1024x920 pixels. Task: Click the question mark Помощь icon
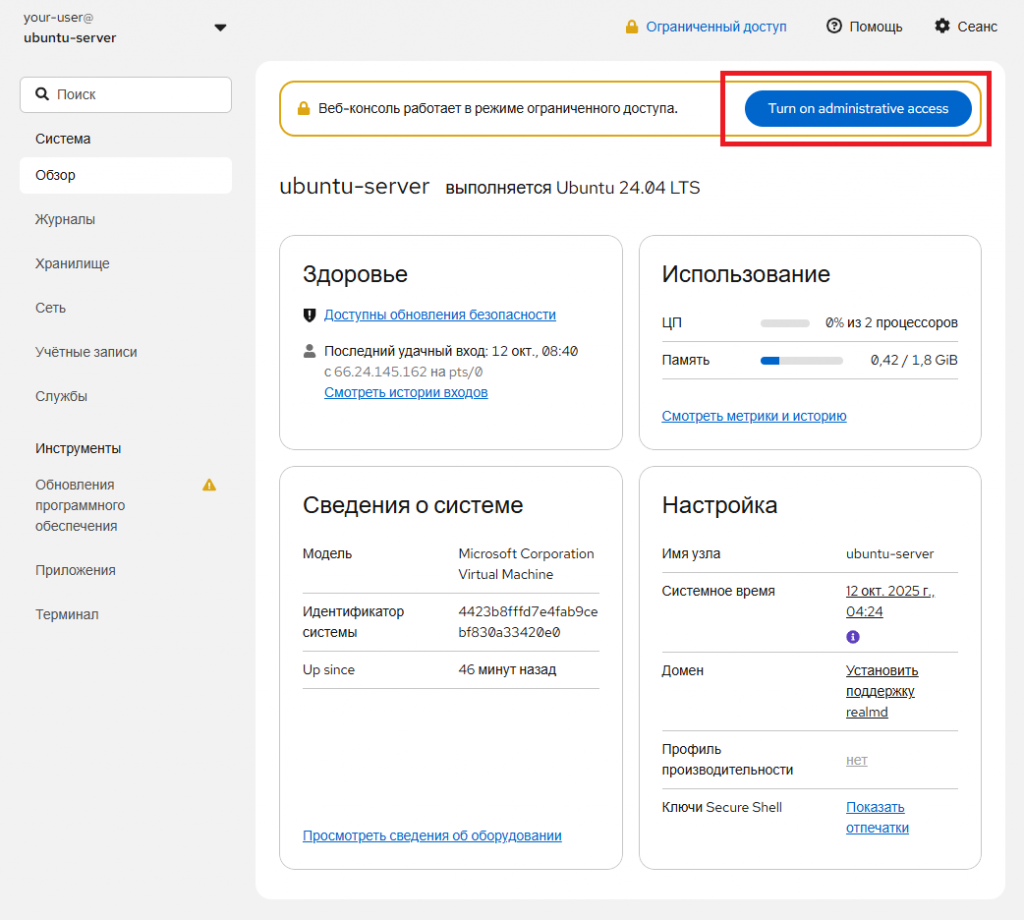tap(834, 27)
